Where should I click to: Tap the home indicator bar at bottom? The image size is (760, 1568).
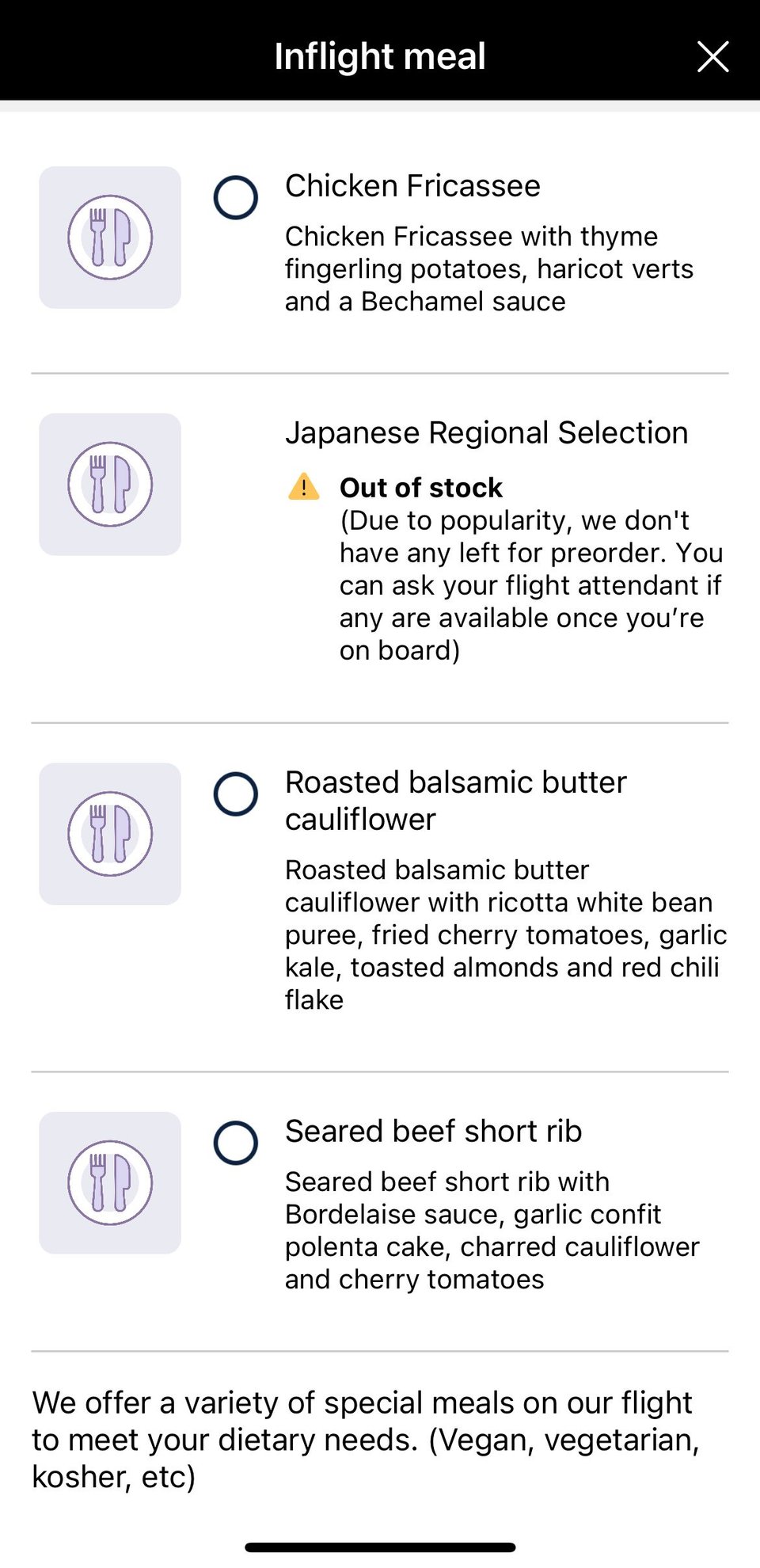coord(380,1547)
